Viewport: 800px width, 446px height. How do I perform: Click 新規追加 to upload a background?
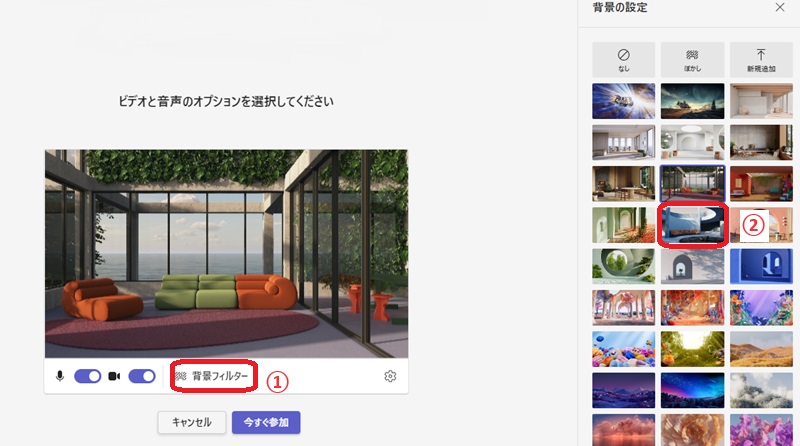click(x=761, y=59)
